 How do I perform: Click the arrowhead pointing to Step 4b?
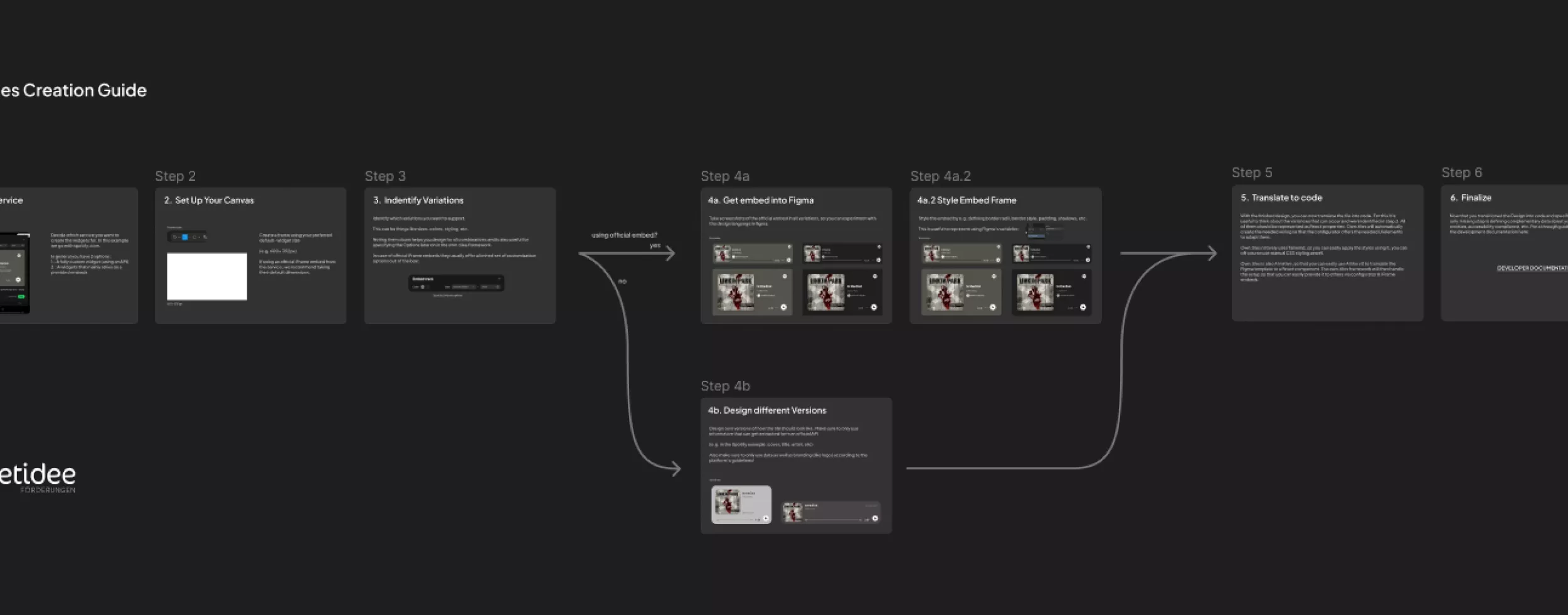click(675, 468)
